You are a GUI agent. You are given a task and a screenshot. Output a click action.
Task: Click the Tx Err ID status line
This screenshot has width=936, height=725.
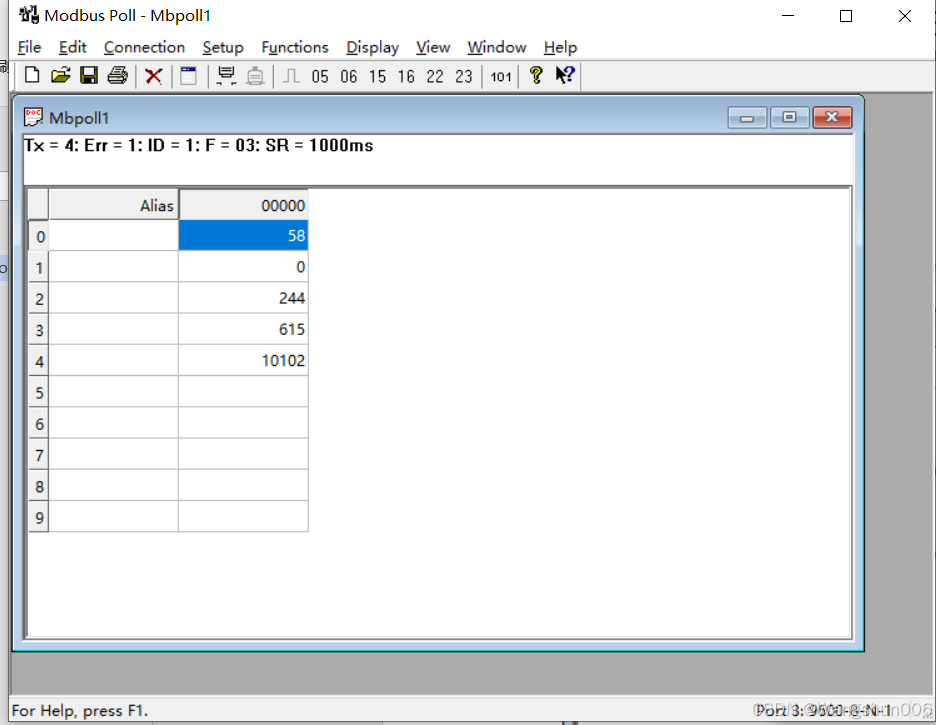(198, 145)
